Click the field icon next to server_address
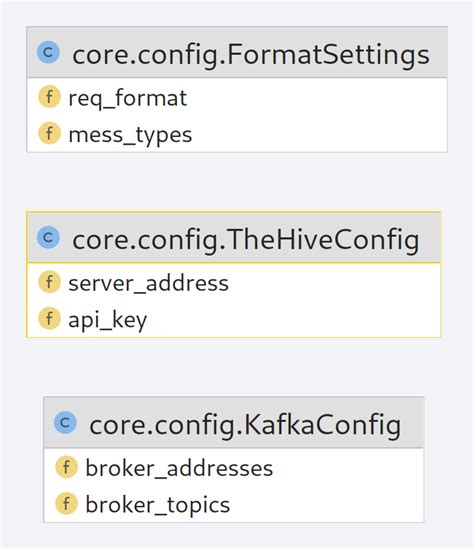The width and height of the screenshot is (474, 549). coord(49,282)
